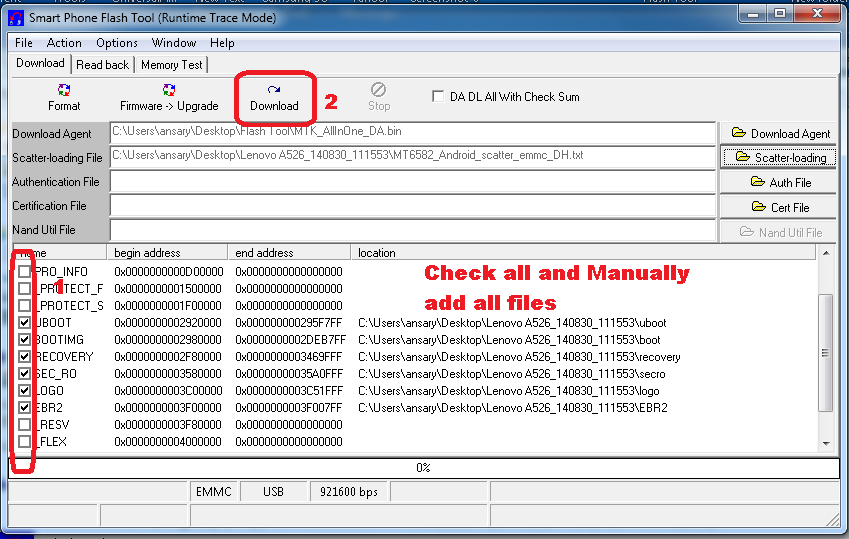
Task: Maximize the Flash Tool window
Action: coord(780,14)
